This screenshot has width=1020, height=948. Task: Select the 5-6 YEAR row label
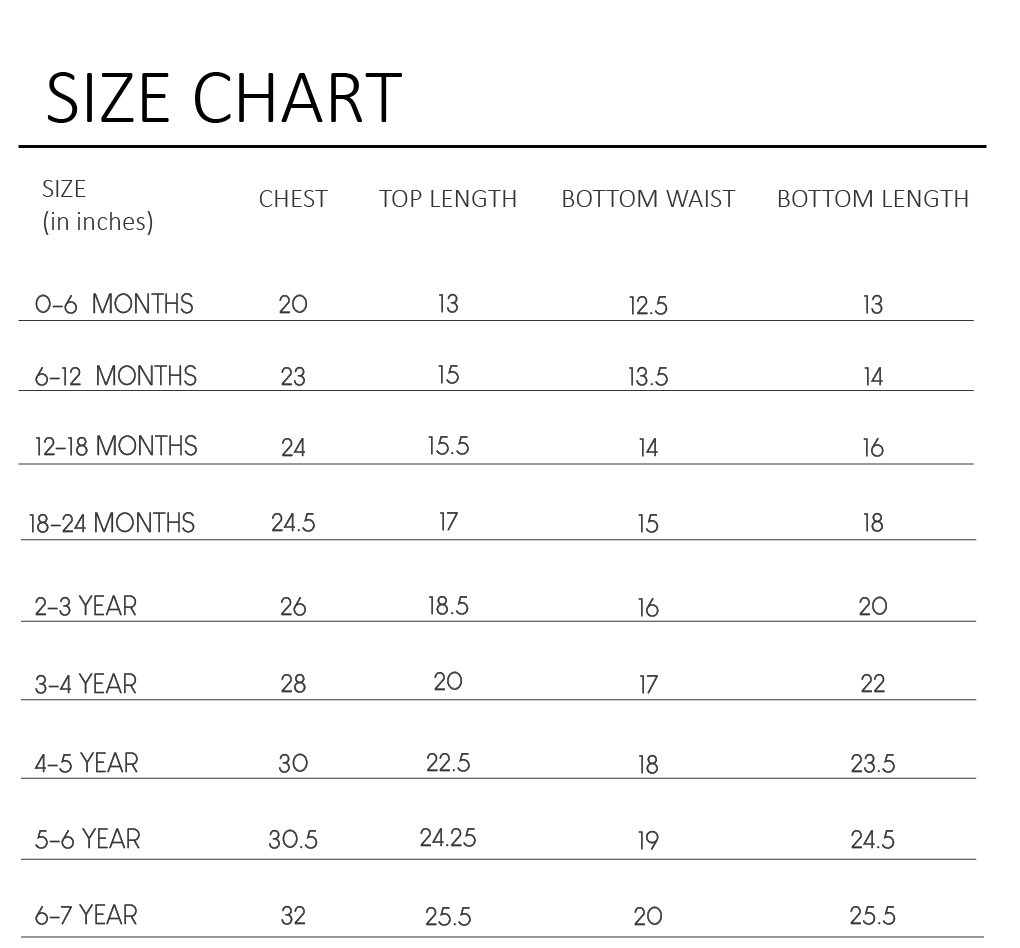(88, 838)
